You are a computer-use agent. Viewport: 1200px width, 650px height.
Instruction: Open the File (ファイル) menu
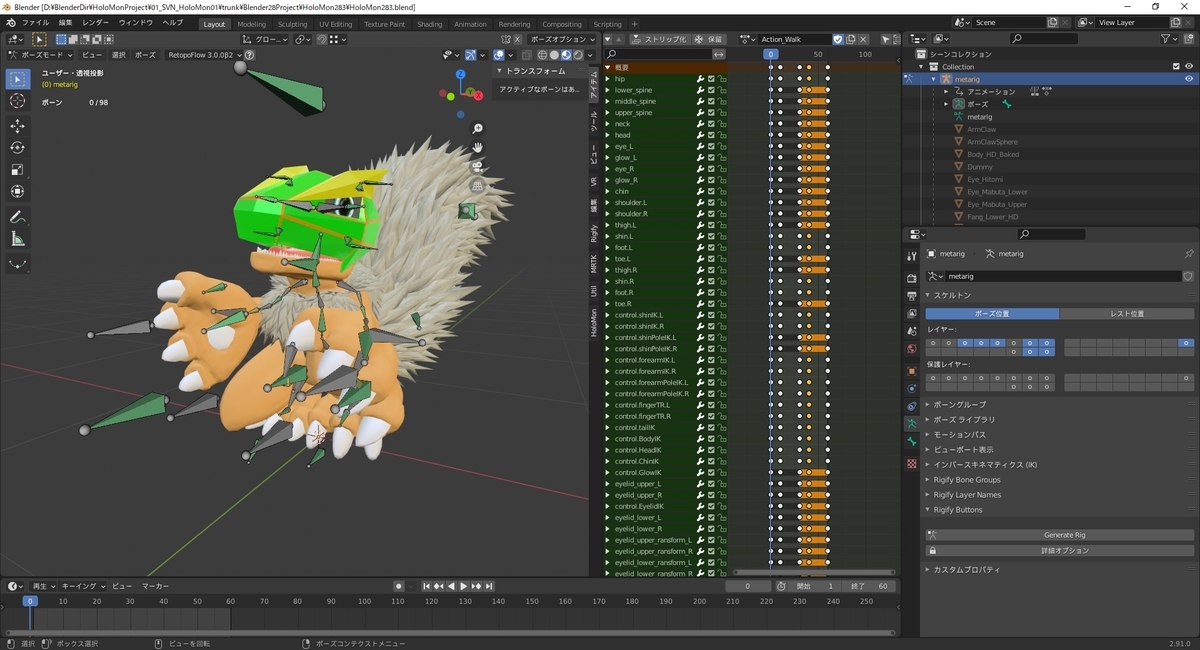point(35,22)
